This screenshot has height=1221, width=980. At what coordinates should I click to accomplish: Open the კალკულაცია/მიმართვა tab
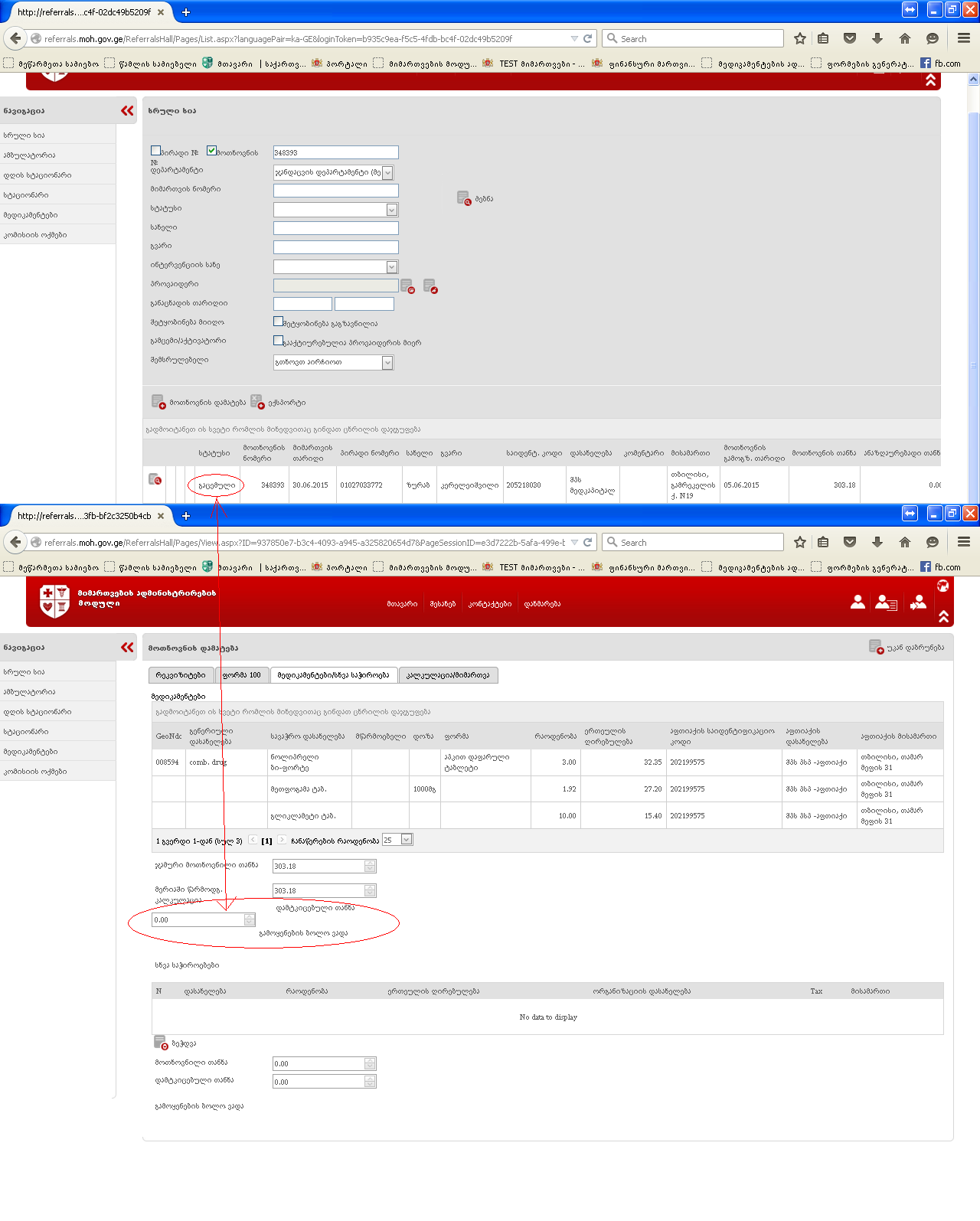point(448,675)
